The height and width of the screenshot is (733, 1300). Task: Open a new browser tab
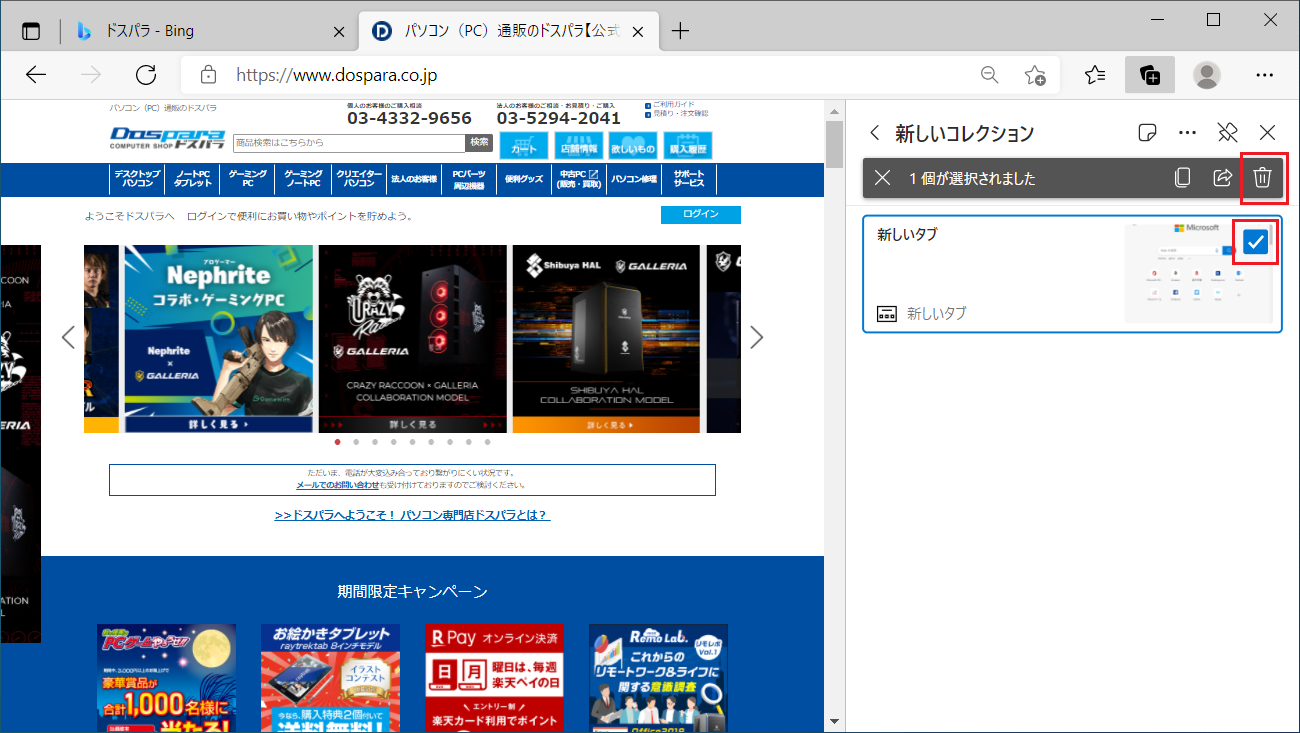(680, 31)
